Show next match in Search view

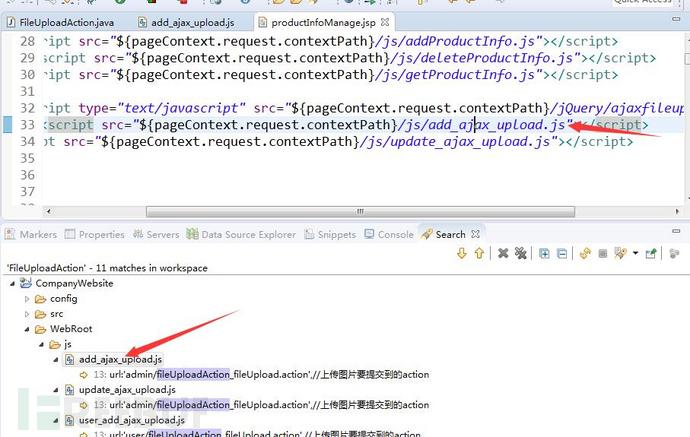(461, 253)
